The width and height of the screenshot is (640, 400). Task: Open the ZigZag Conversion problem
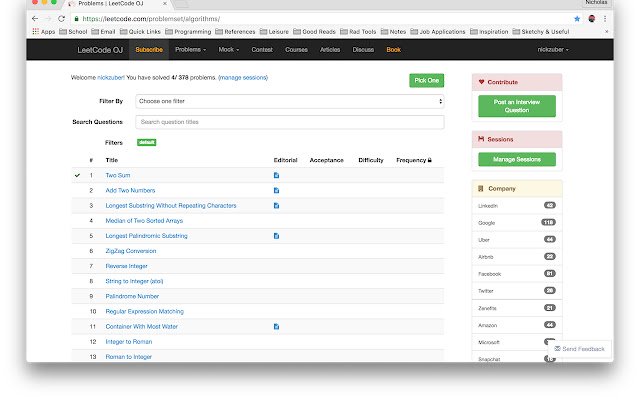[131, 251]
